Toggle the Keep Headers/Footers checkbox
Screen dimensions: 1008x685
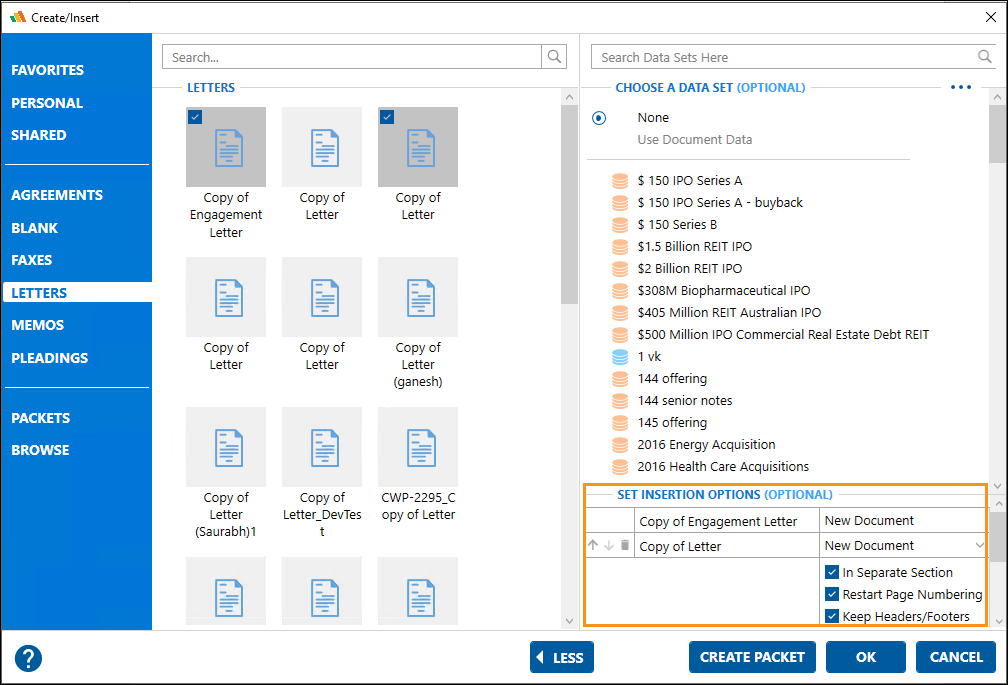tap(832, 616)
